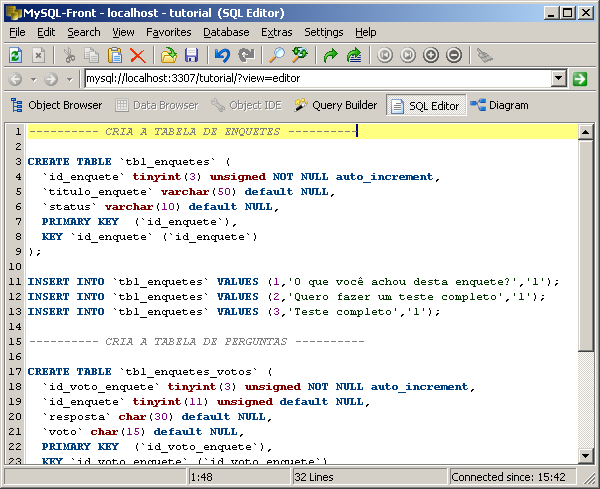Click the Replace magnifier with arrows icon
The image size is (600, 489).
click(300, 55)
